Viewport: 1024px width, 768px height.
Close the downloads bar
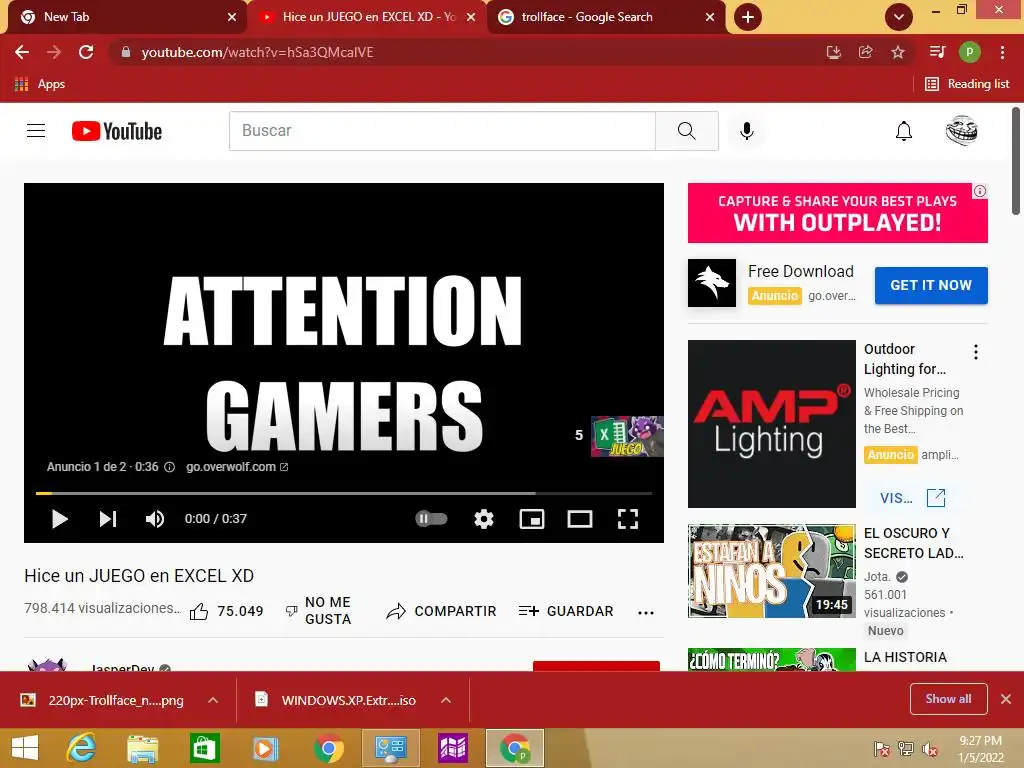coord(1006,699)
